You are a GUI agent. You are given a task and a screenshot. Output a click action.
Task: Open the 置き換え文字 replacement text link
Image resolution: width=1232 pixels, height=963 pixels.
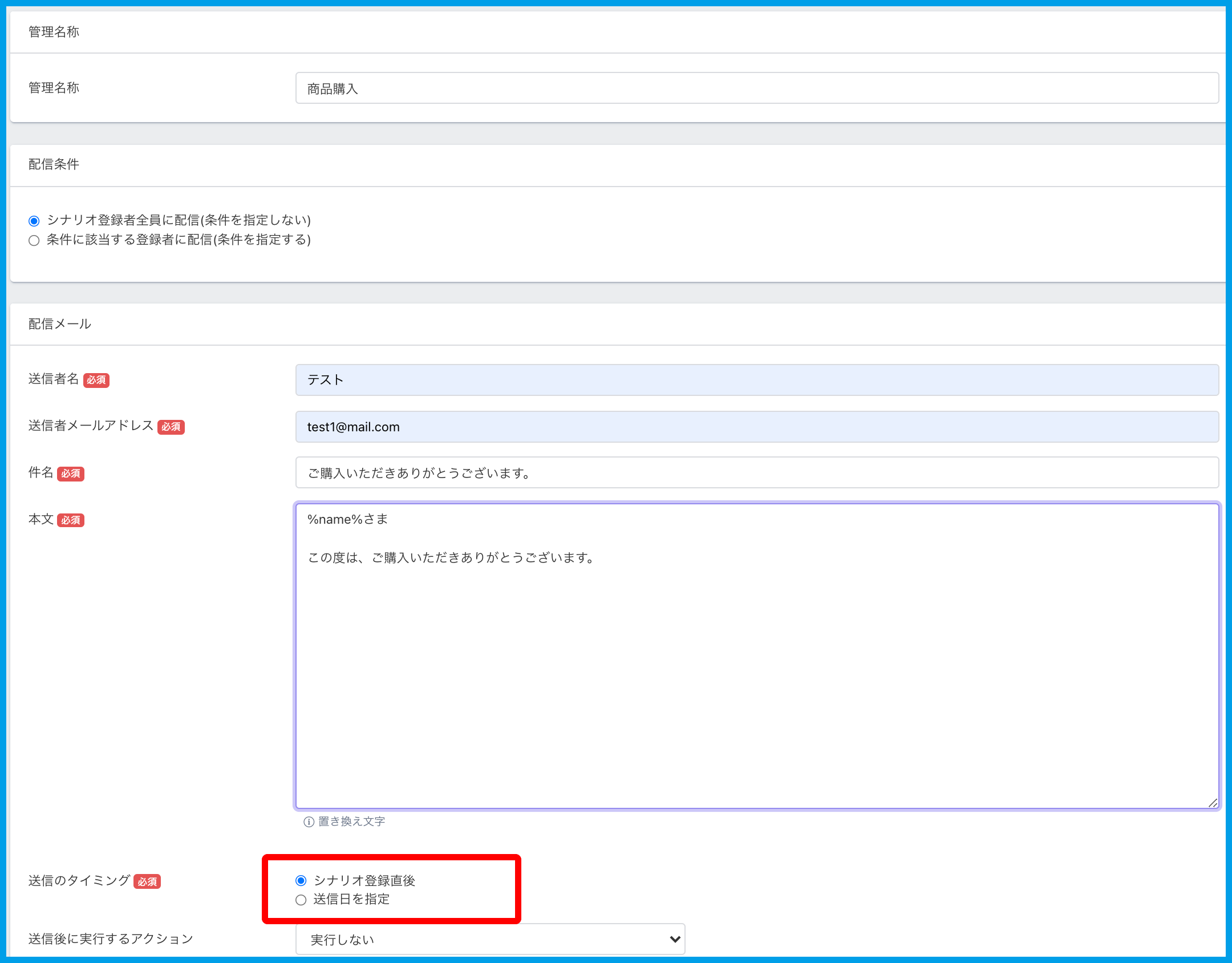coord(351,822)
